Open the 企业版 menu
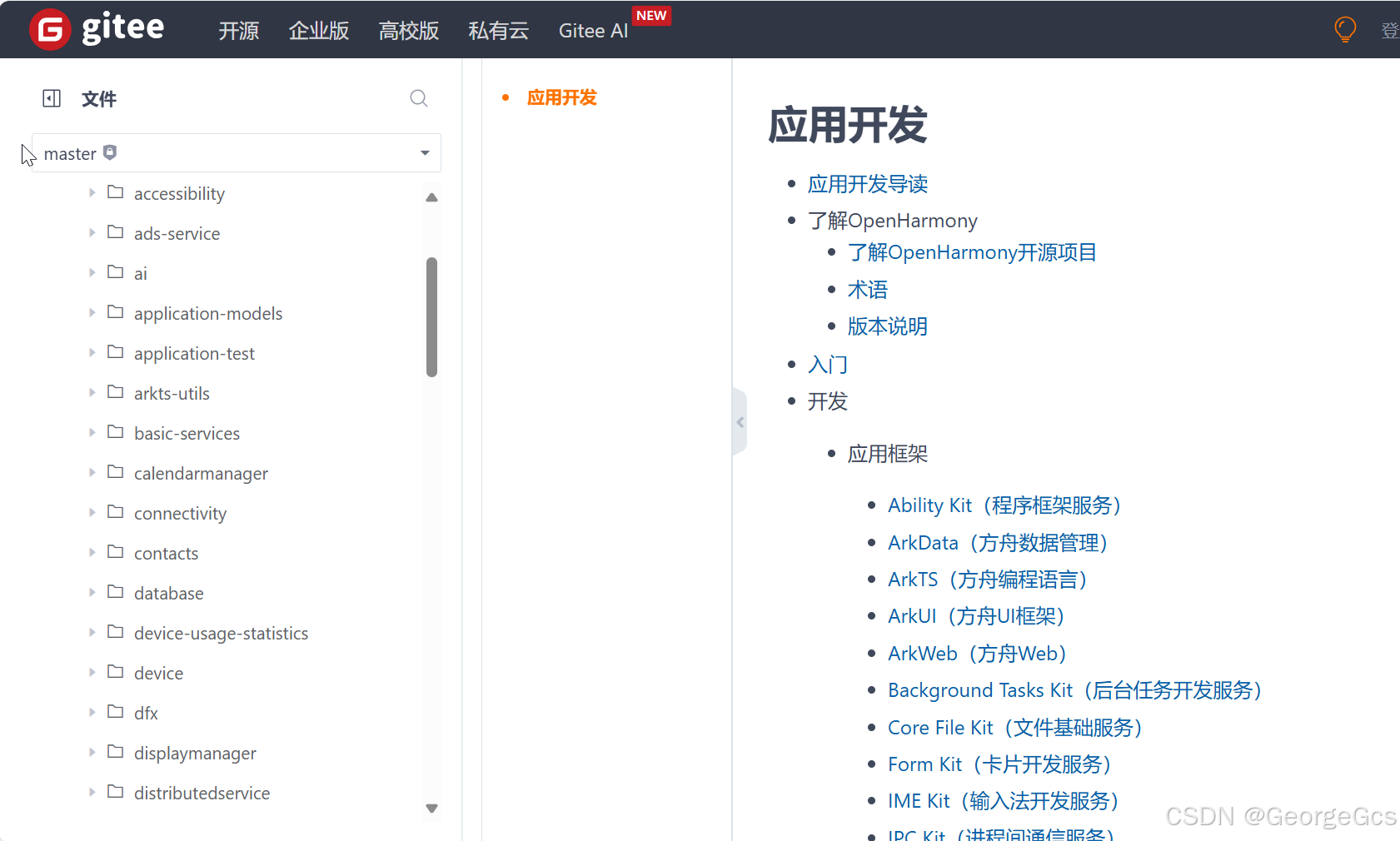The height and width of the screenshot is (841, 1400). coord(319,31)
